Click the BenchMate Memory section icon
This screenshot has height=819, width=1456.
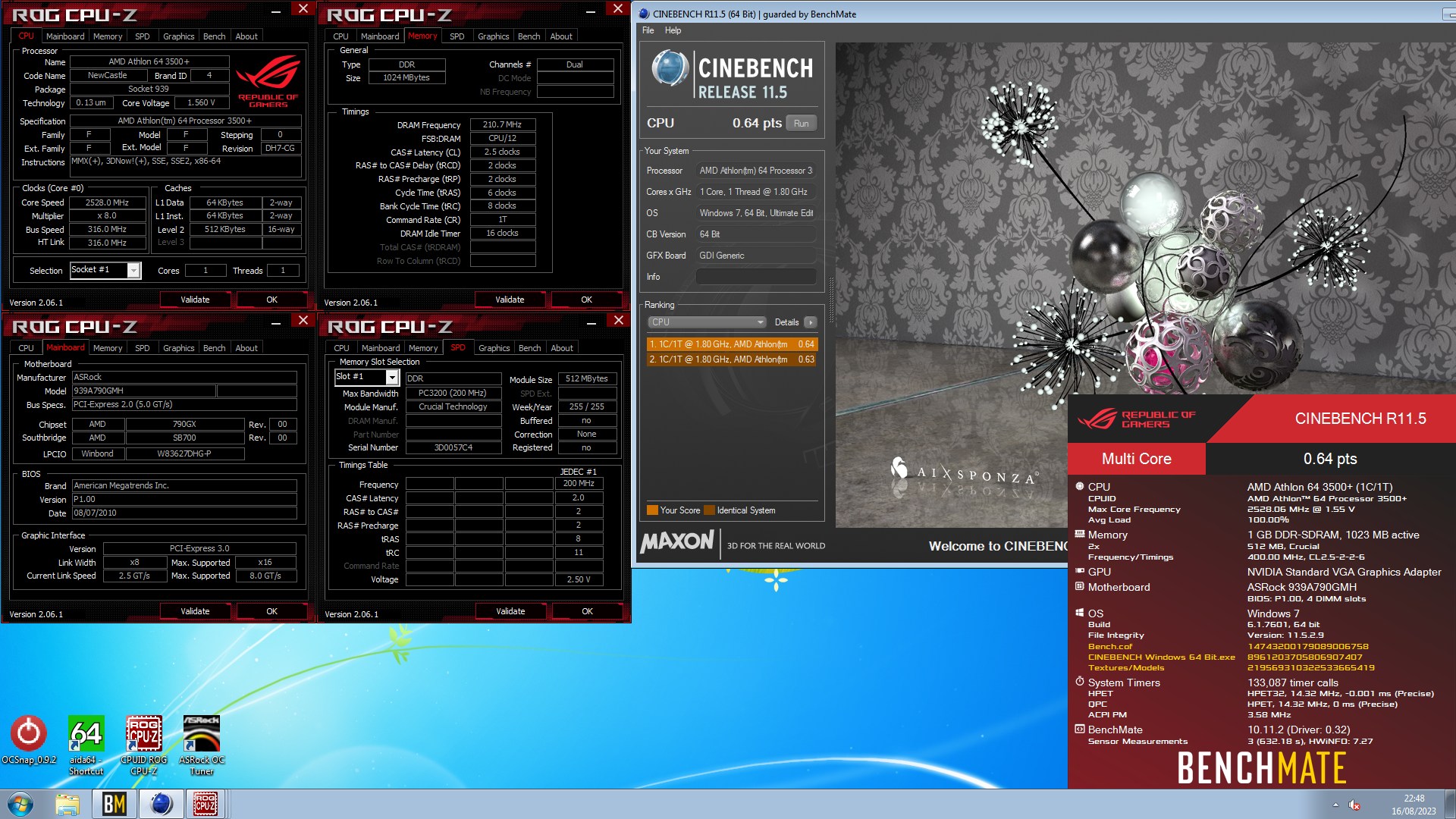pyautogui.click(x=1080, y=534)
